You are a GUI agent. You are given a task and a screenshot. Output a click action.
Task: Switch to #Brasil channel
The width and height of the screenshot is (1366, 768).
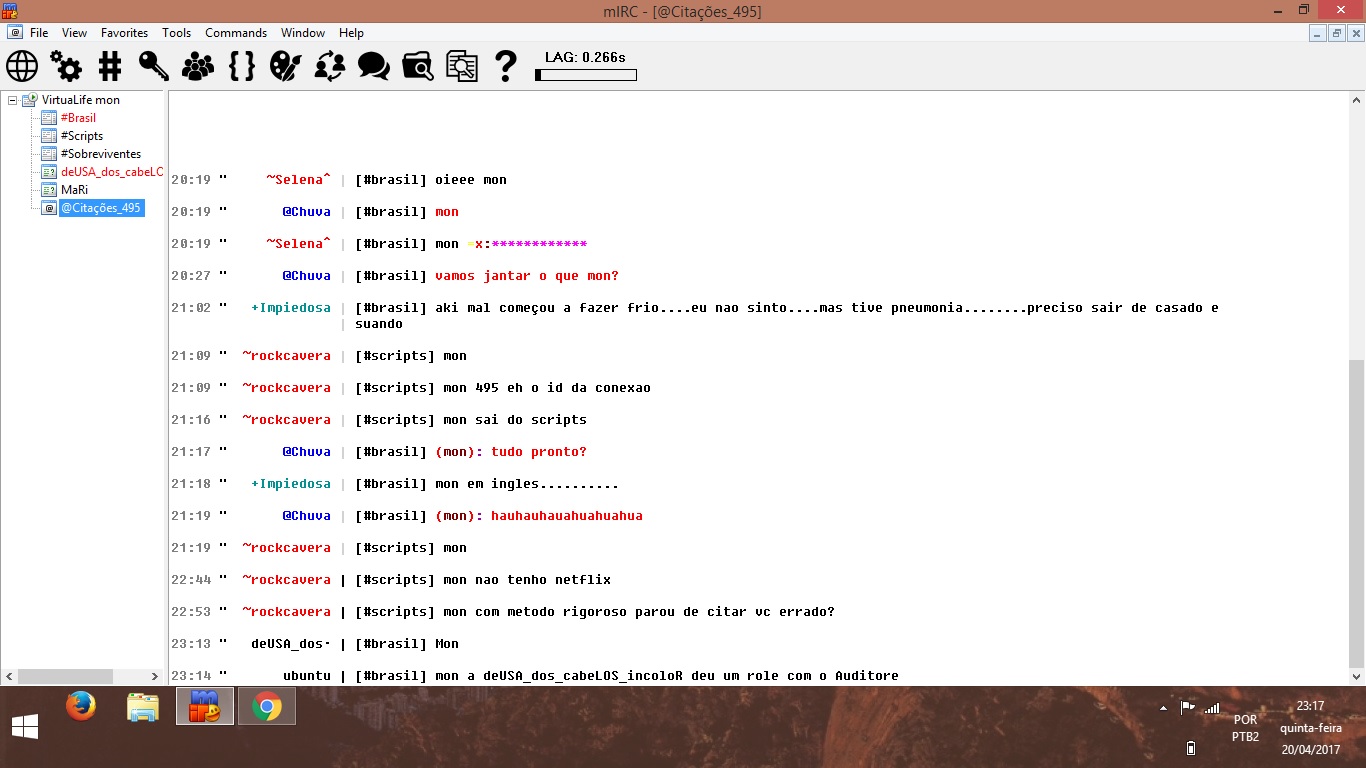coord(78,118)
